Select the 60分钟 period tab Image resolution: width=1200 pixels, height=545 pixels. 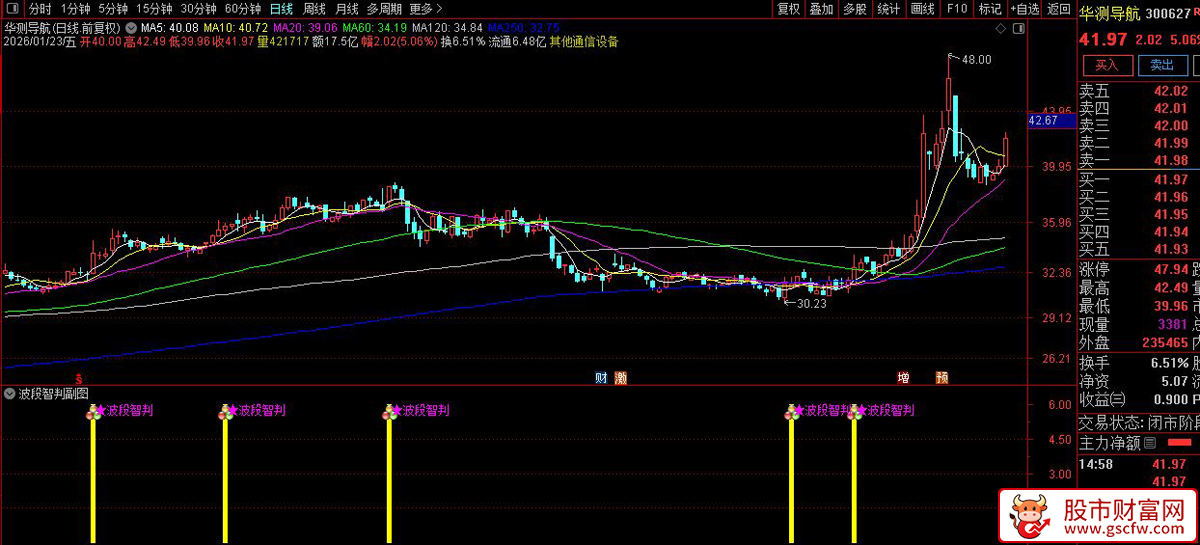[243, 9]
